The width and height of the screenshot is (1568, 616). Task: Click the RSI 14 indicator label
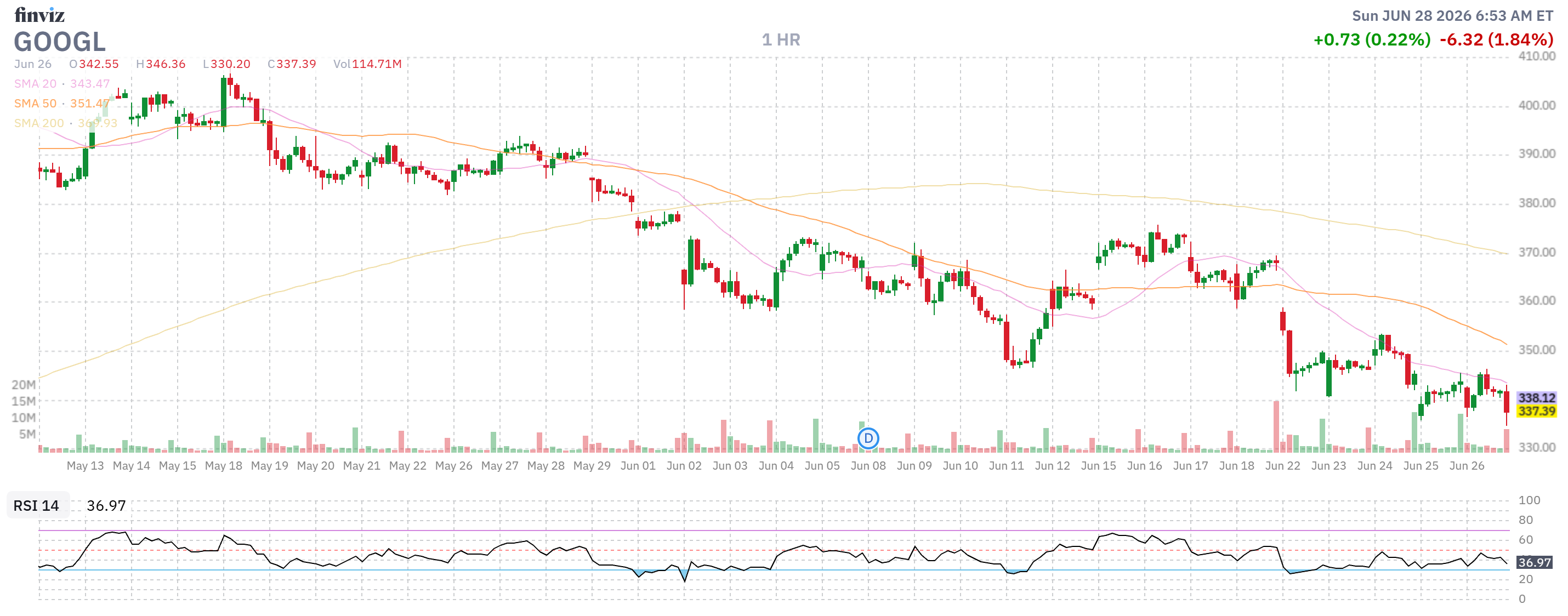point(37,506)
